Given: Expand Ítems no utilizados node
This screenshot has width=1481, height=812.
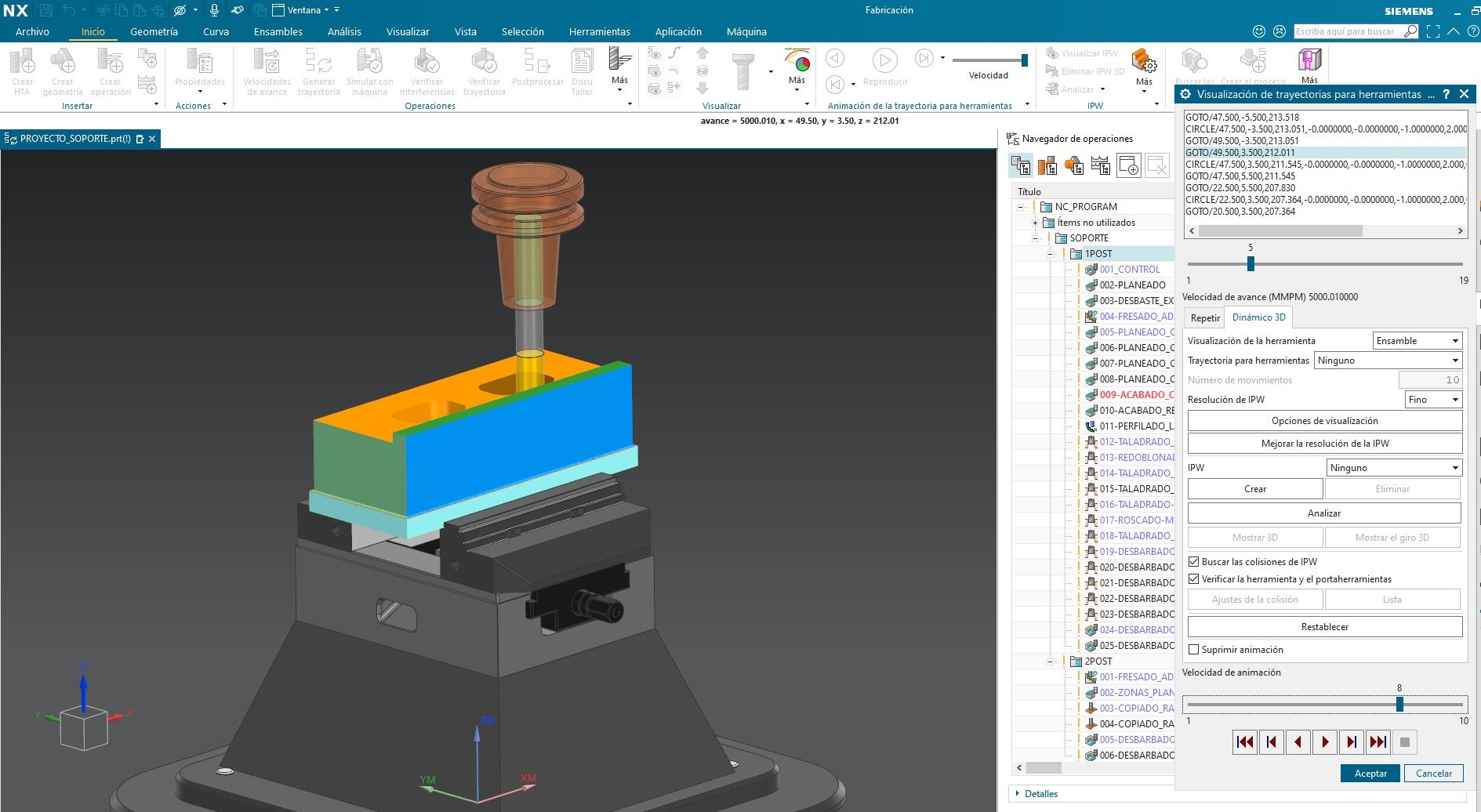Looking at the screenshot, I should click(x=1036, y=223).
